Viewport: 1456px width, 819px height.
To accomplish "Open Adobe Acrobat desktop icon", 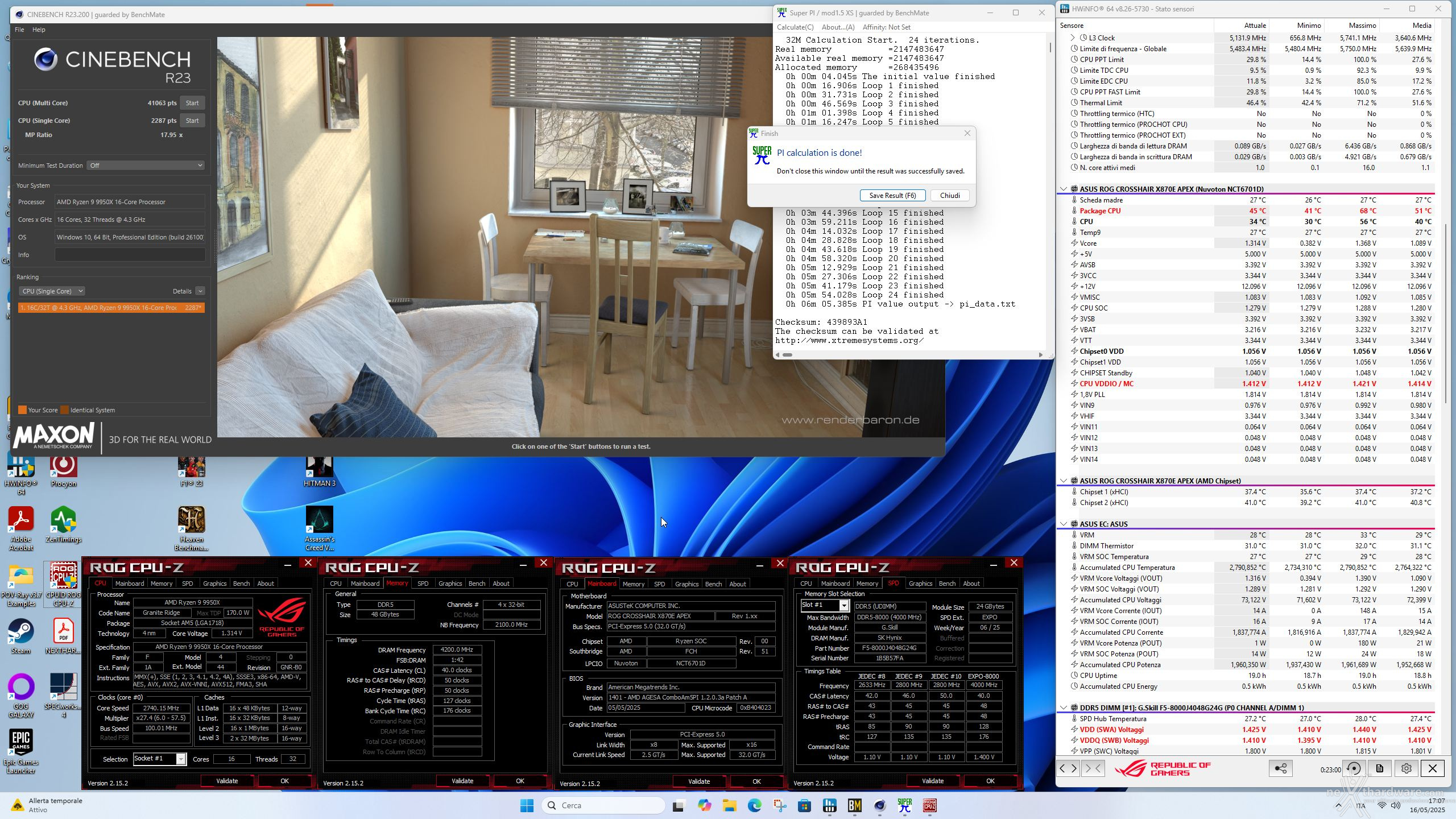I will point(21,528).
